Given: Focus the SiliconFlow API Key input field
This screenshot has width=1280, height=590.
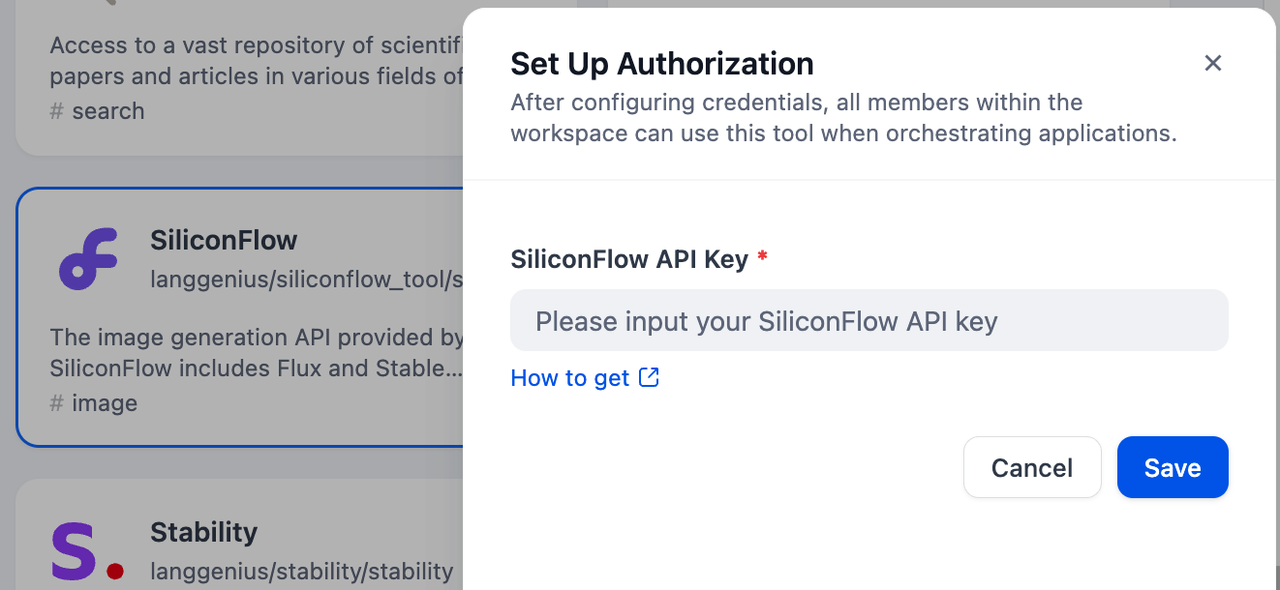Looking at the screenshot, I should point(868,321).
